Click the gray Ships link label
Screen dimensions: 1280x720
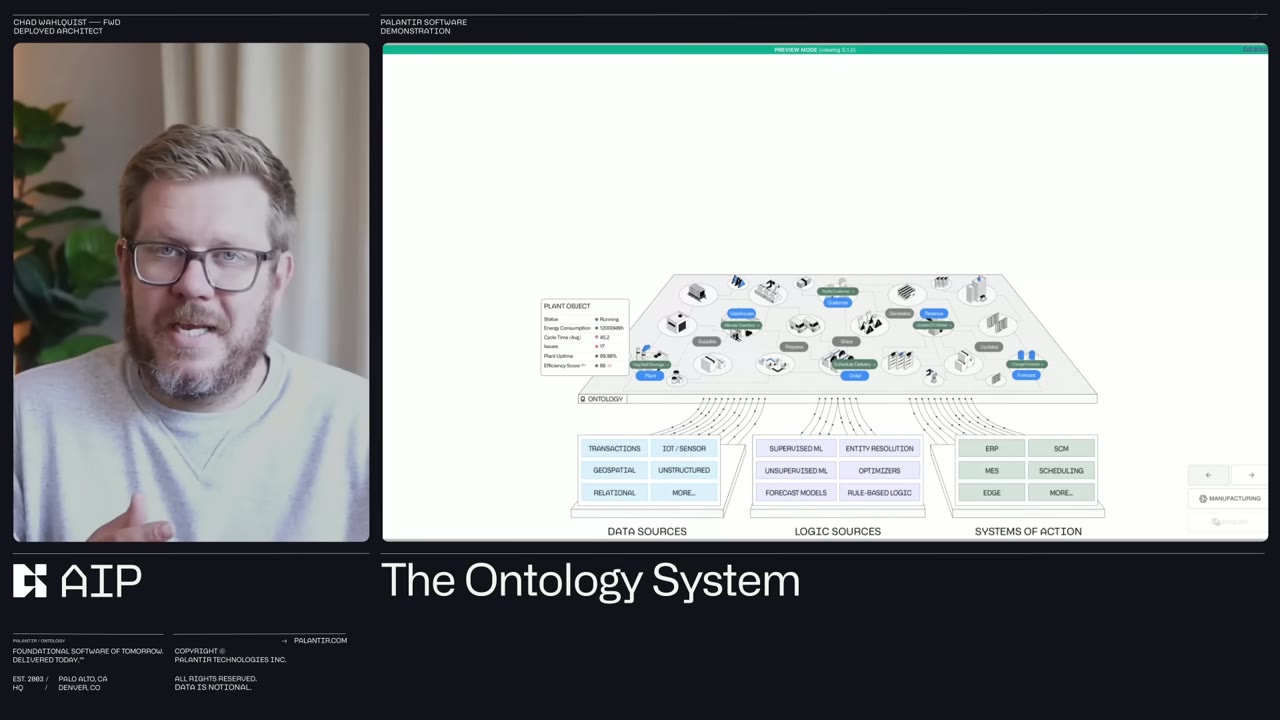click(847, 342)
